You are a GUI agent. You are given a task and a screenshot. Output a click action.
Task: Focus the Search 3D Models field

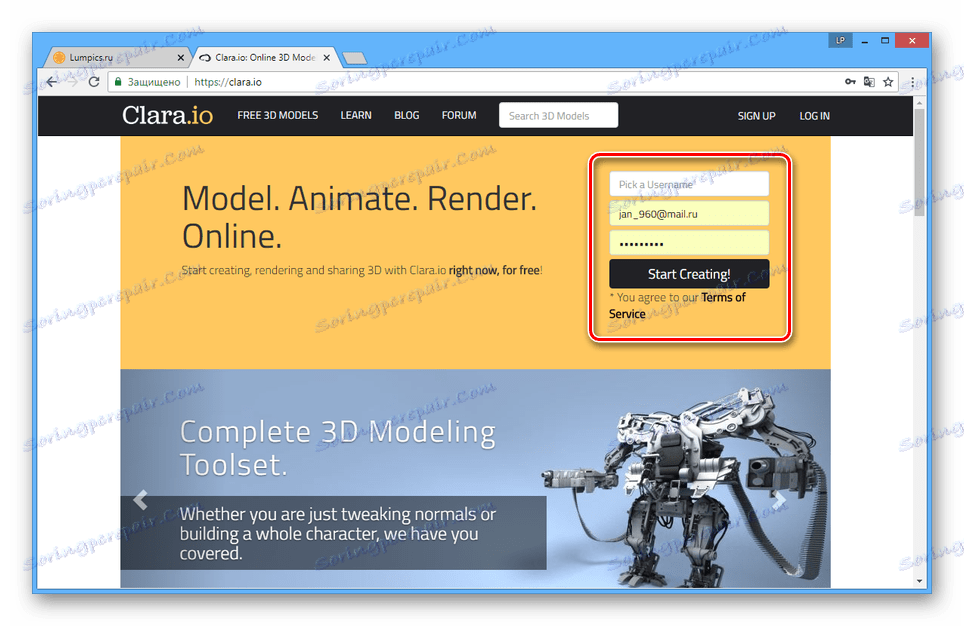pyautogui.click(x=558, y=116)
